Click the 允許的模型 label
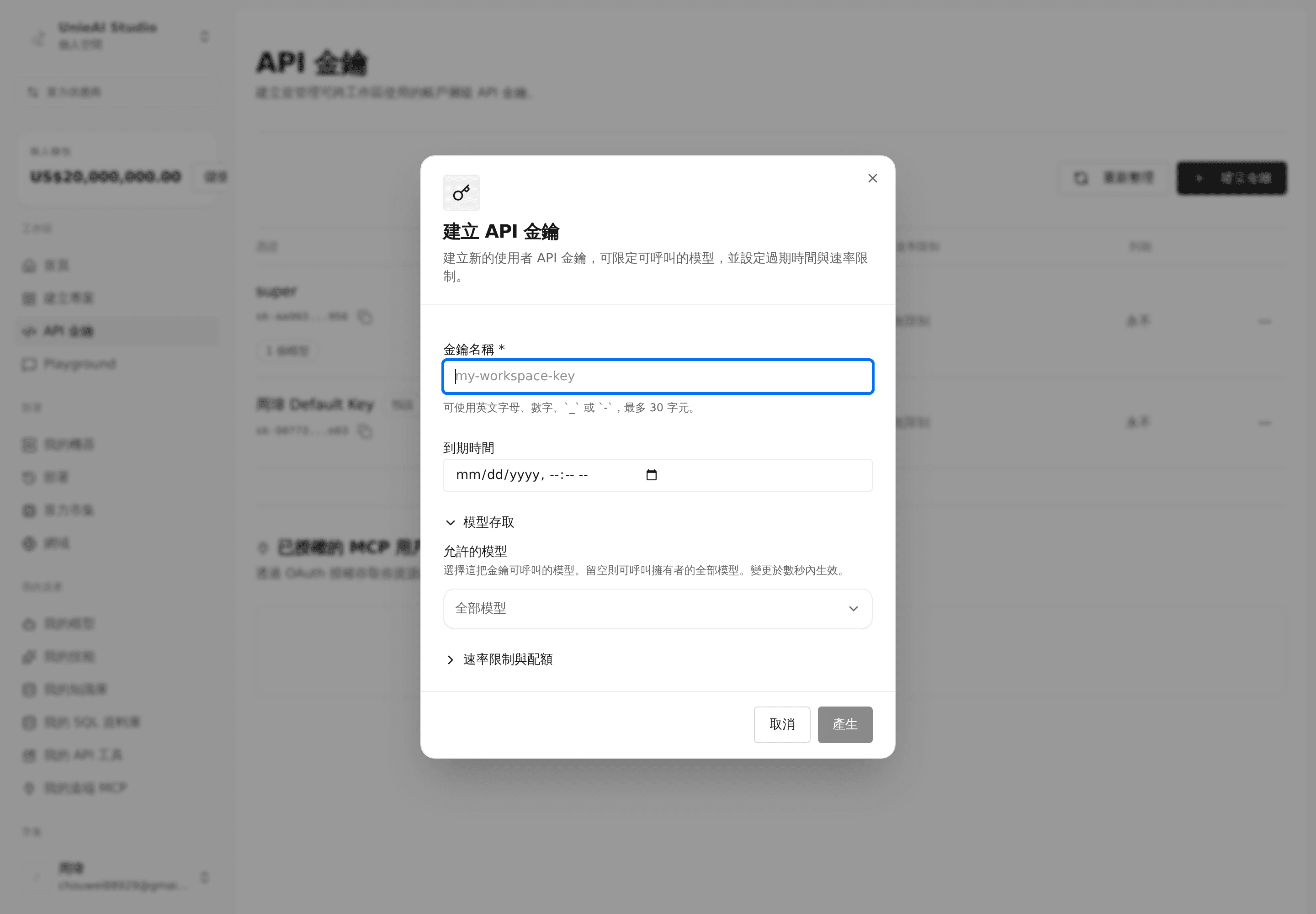 click(475, 552)
